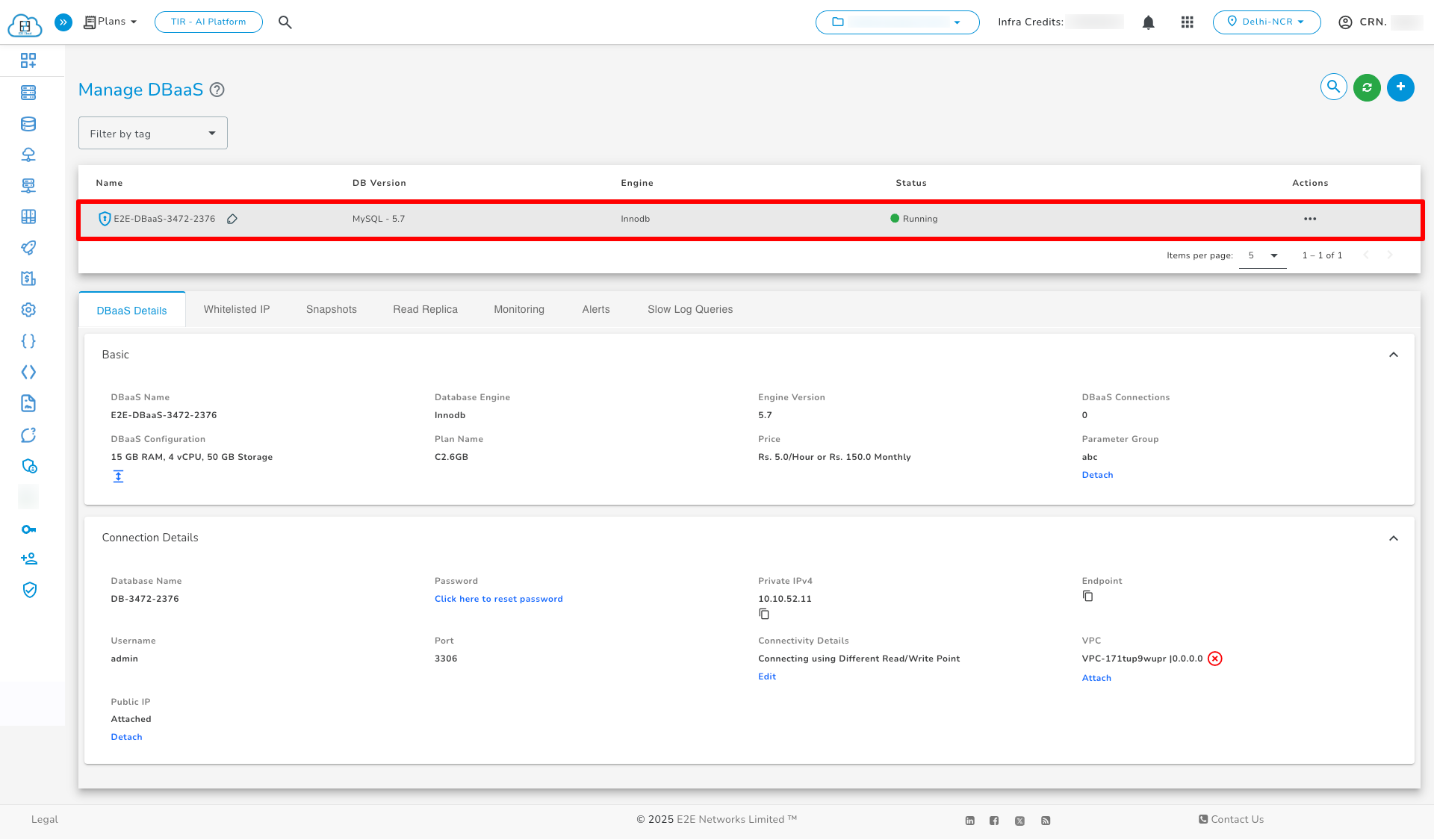Switch to the Monitoring tab

point(518,309)
